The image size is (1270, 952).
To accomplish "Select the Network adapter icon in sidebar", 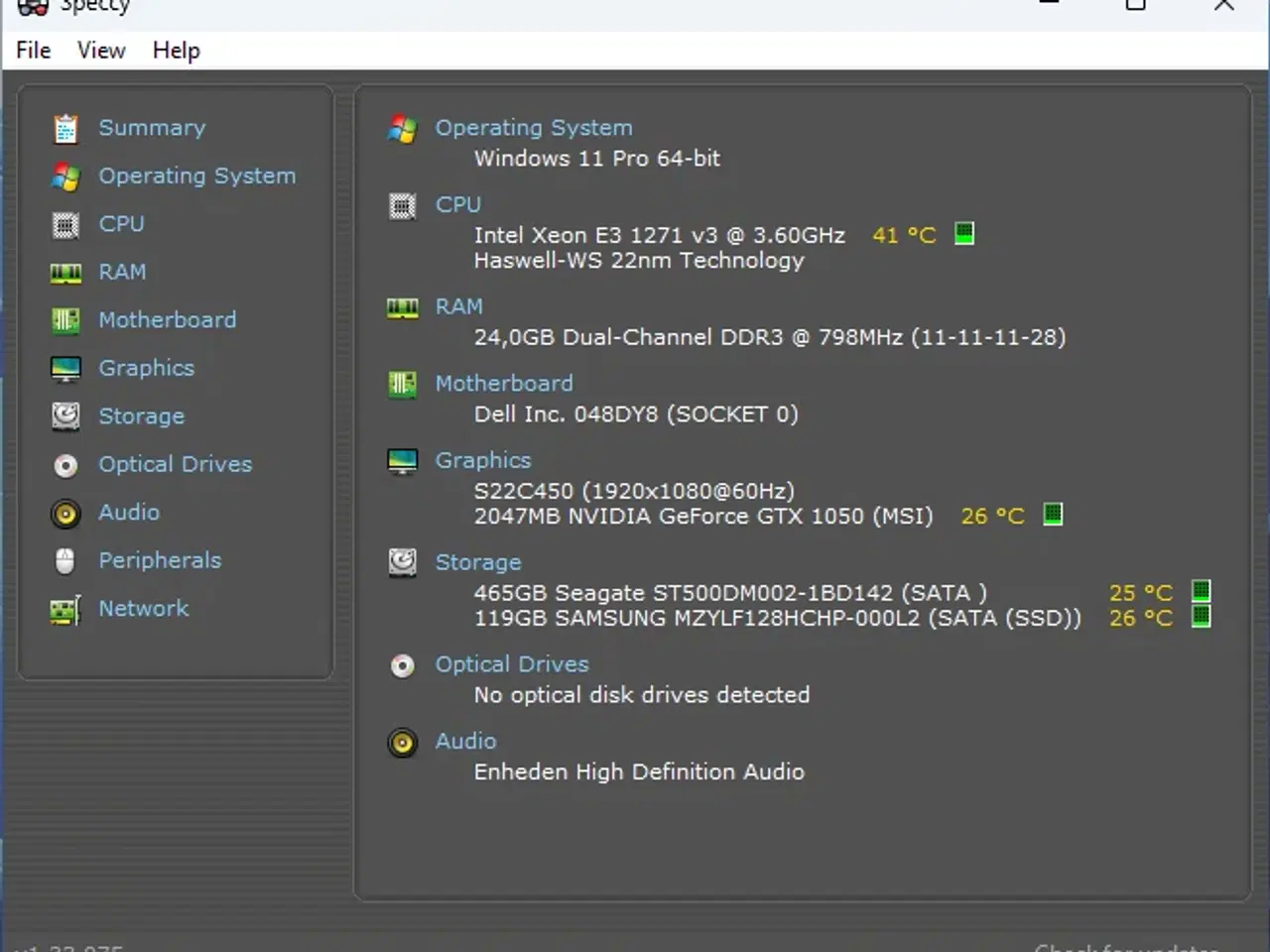I will coord(65,609).
